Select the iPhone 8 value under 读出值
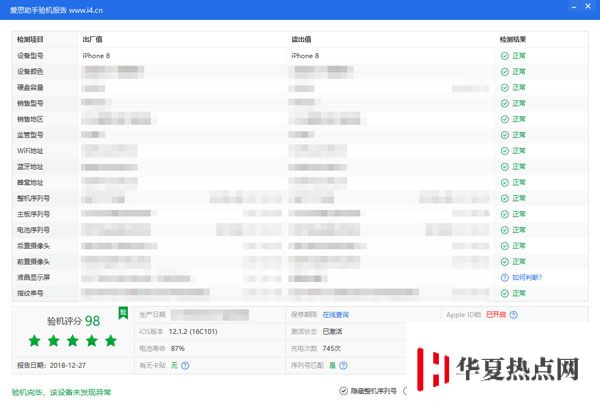600x409 pixels. tap(305, 56)
